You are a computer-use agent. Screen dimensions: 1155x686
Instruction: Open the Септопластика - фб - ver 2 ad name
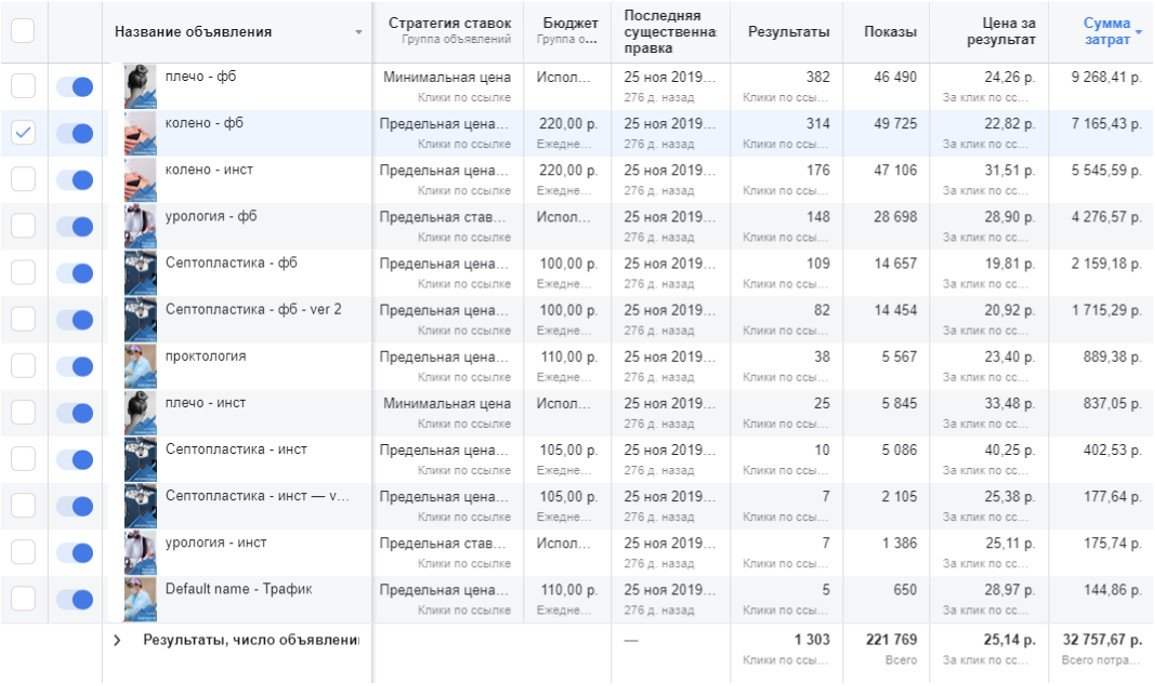(x=253, y=310)
